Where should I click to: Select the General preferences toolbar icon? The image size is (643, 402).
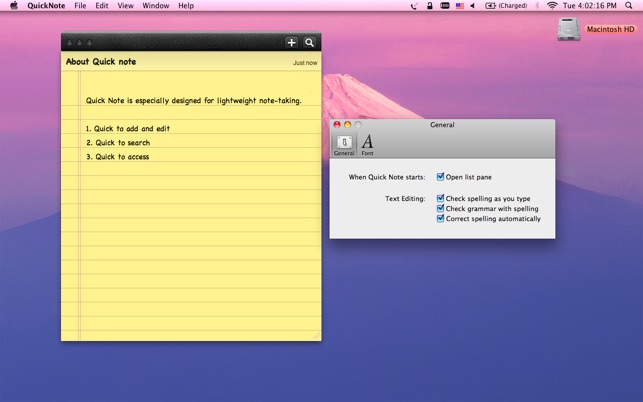pos(344,145)
